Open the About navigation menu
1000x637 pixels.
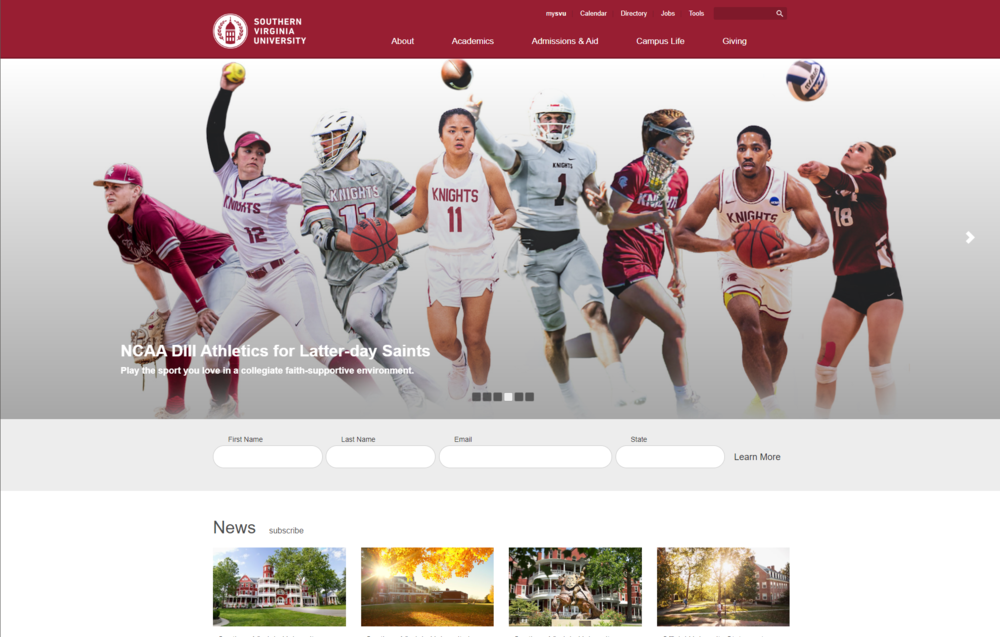pos(403,41)
